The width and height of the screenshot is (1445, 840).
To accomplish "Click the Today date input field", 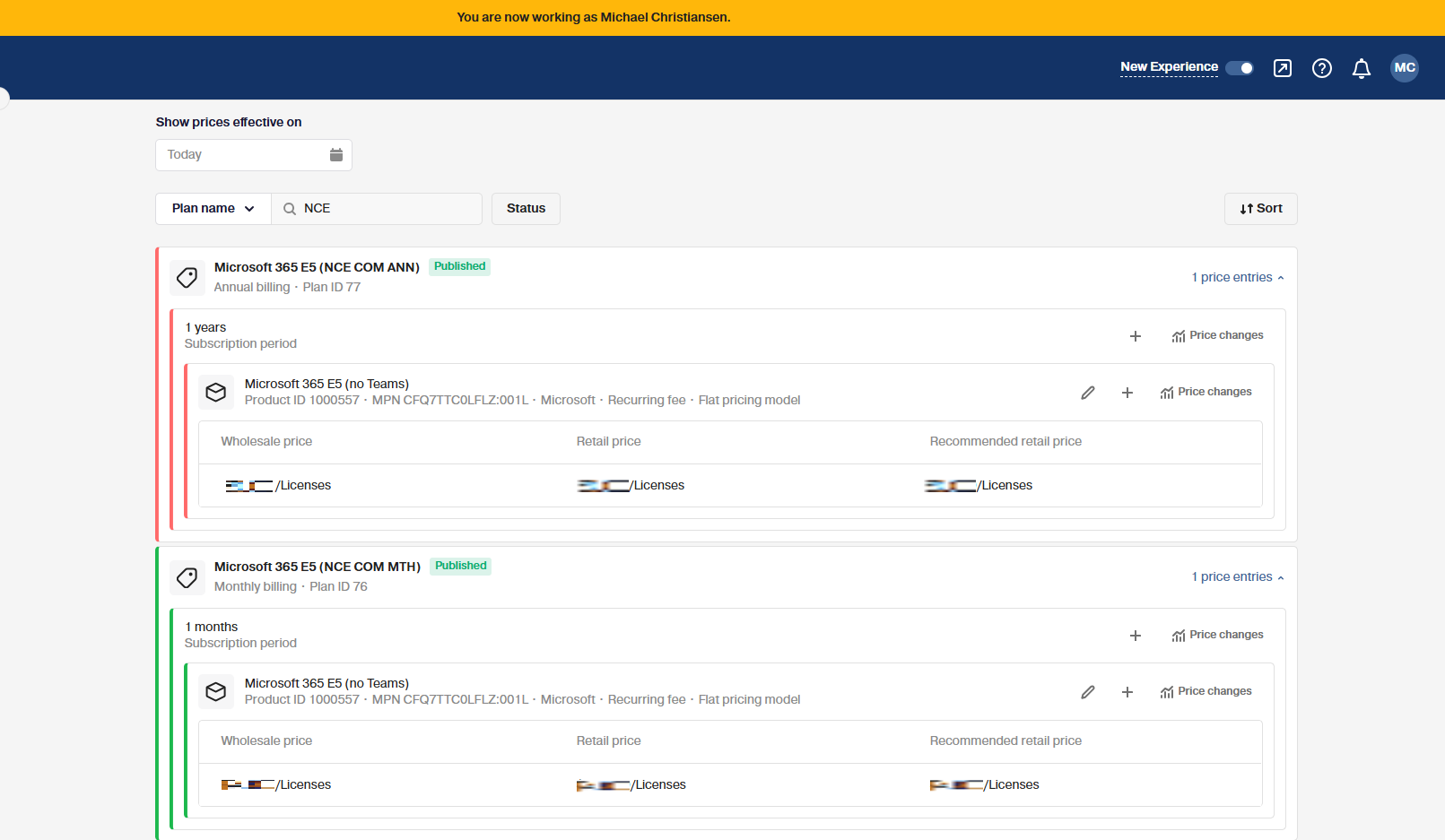I will pos(254,155).
